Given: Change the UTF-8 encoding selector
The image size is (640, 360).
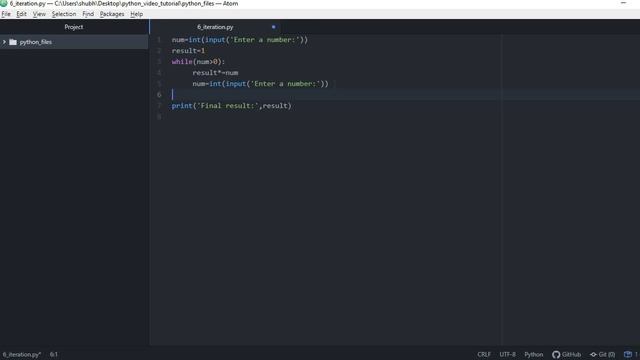Looking at the screenshot, I should (x=507, y=354).
